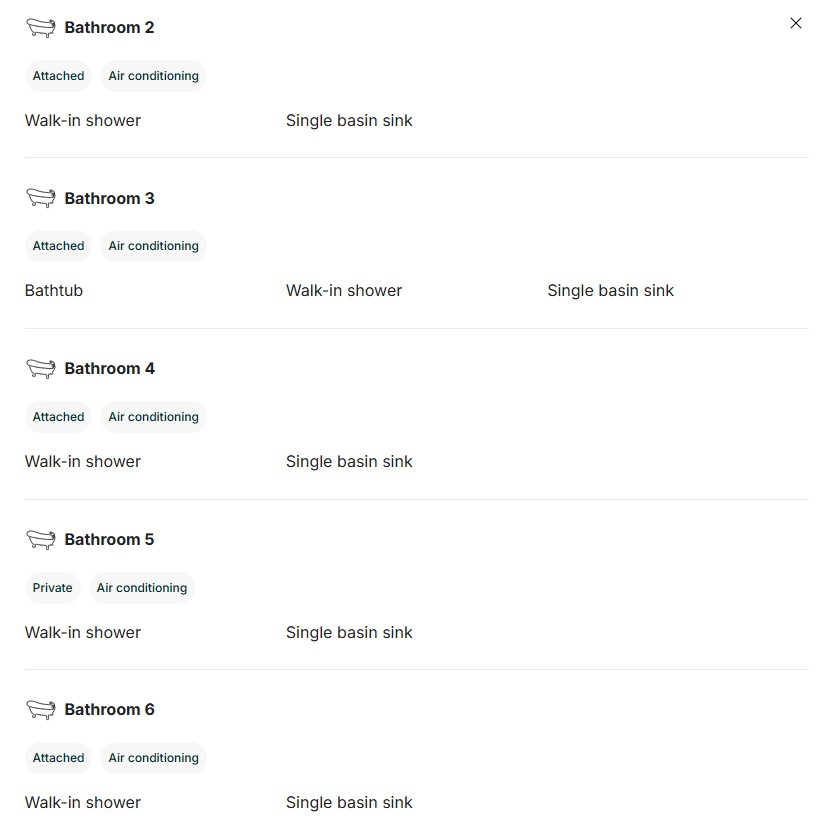
Task: Close the bathroom details dialog
Action: coord(795,23)
